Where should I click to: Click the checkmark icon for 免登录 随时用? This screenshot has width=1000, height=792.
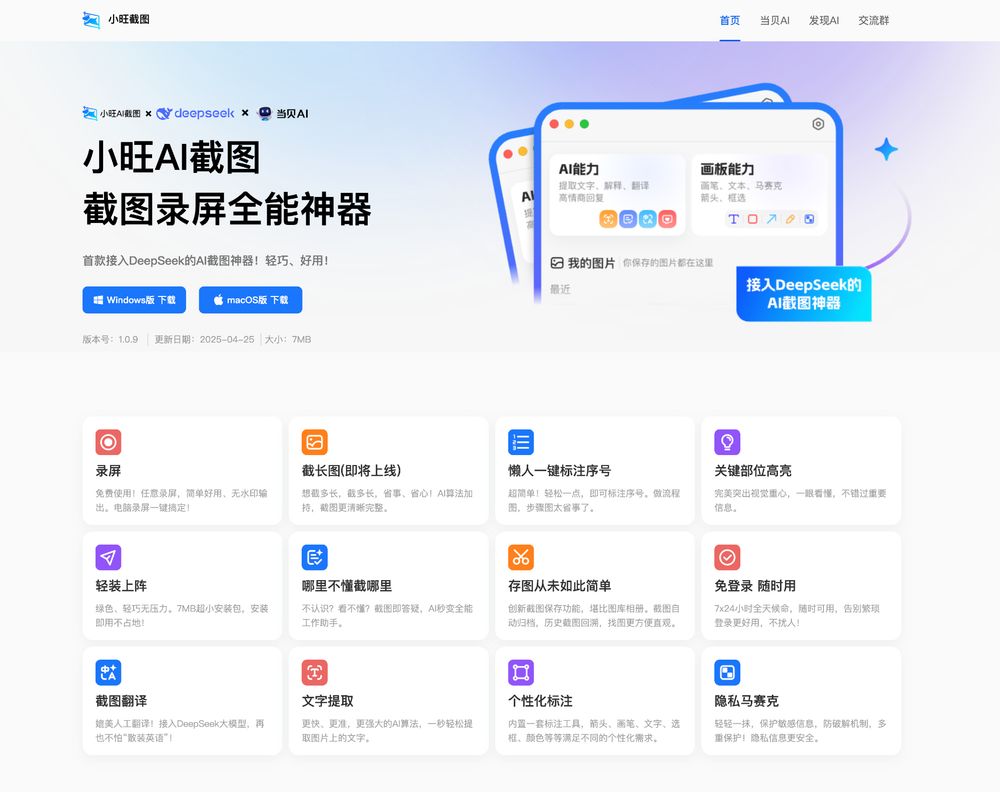[727, 557]
